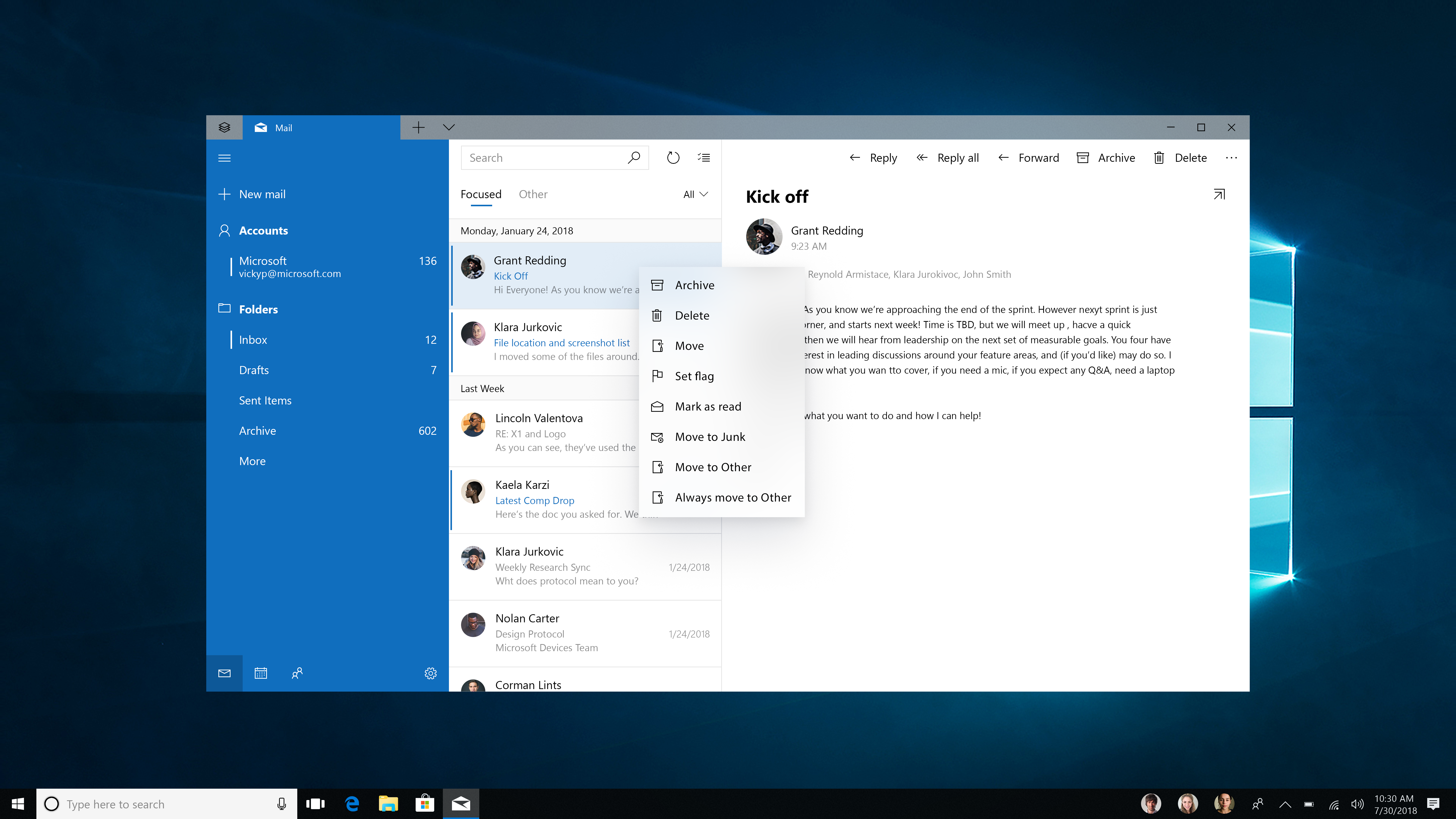The width and height of the screenshot is (1456, 819).
Task: Open People from the sidebar footer icon
Action: pos(297,673)
